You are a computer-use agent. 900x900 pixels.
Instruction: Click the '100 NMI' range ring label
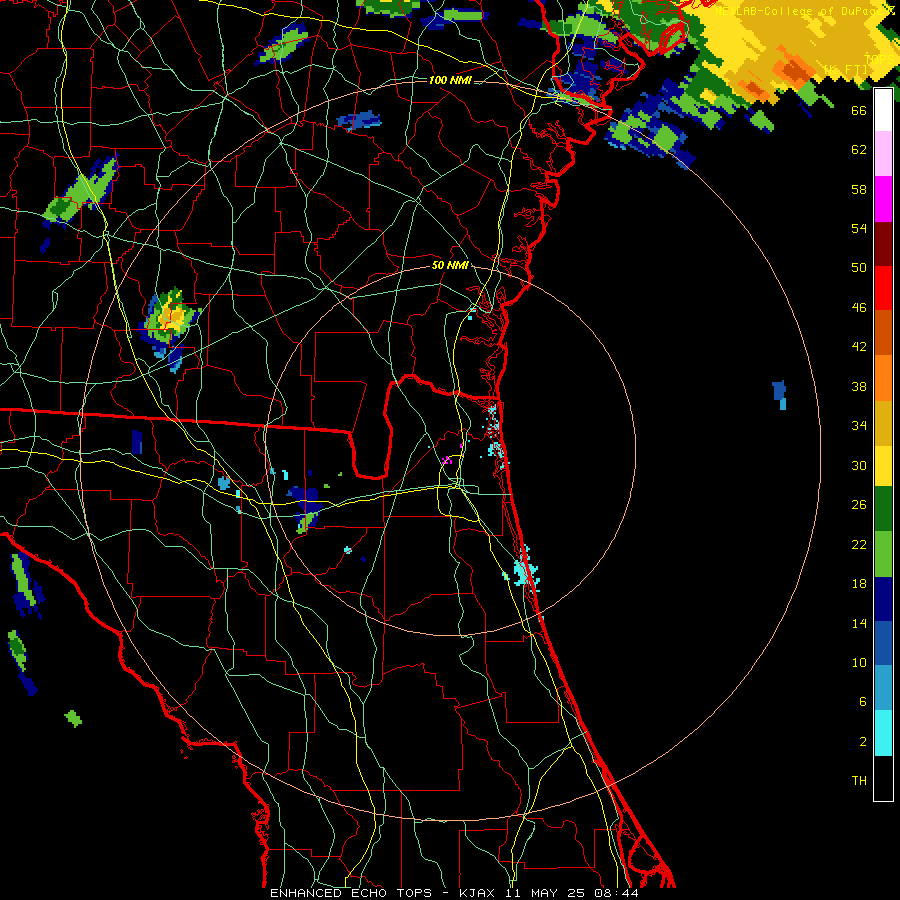tap(450, 80)
